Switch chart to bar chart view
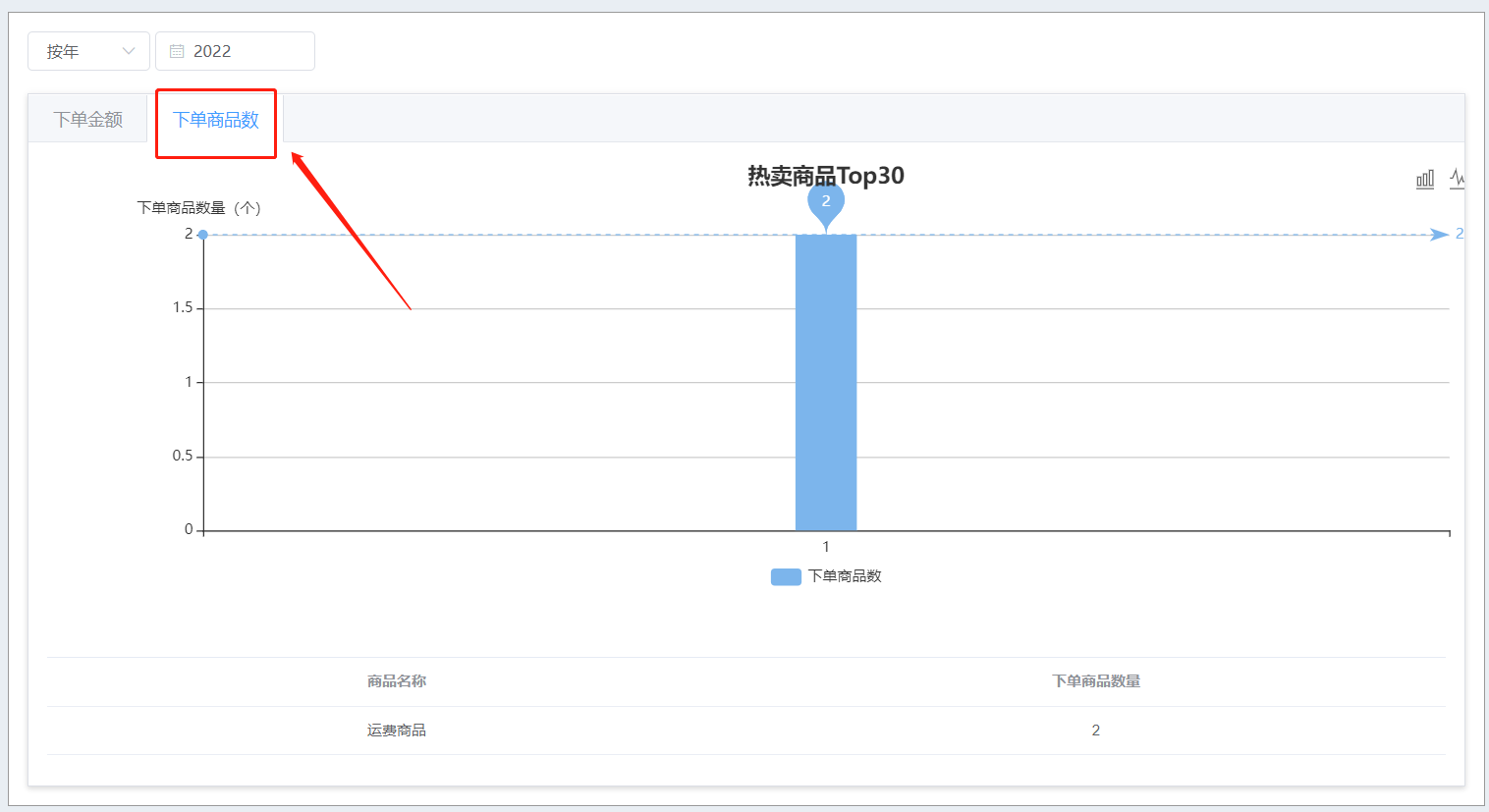Viewport: 1489px width, 812px height. point(1425,179)
